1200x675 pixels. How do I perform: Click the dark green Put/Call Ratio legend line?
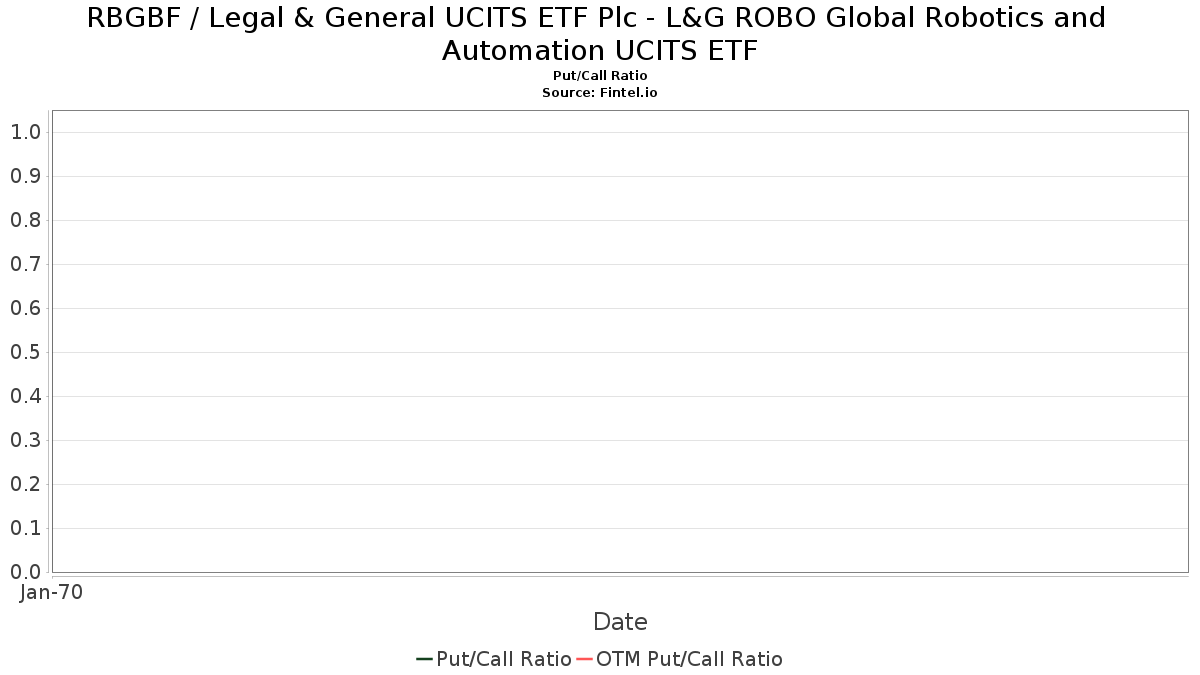click(424, 659)
